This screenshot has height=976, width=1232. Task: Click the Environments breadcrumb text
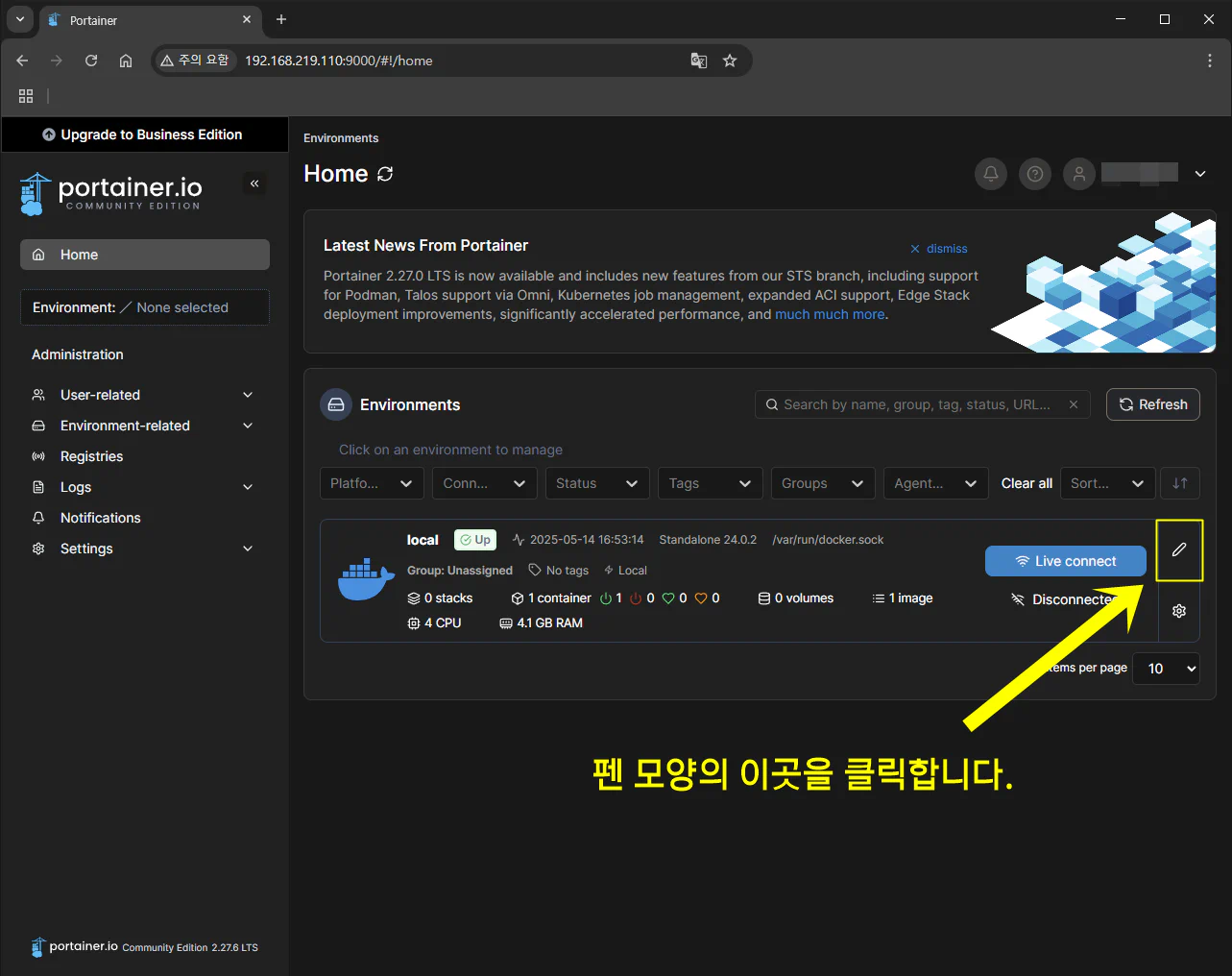coord(341,138)
